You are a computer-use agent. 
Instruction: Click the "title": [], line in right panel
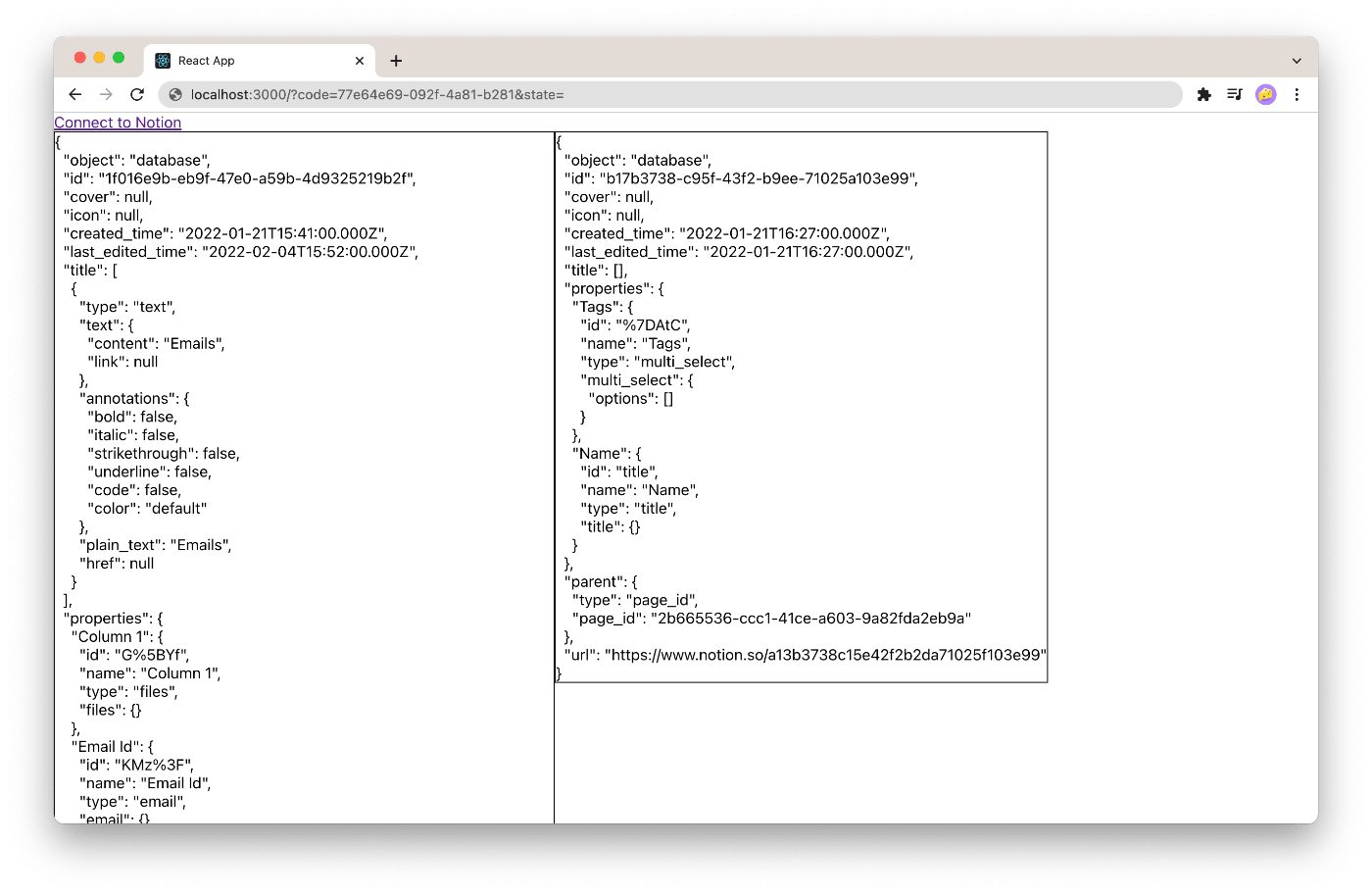(596, 271)
